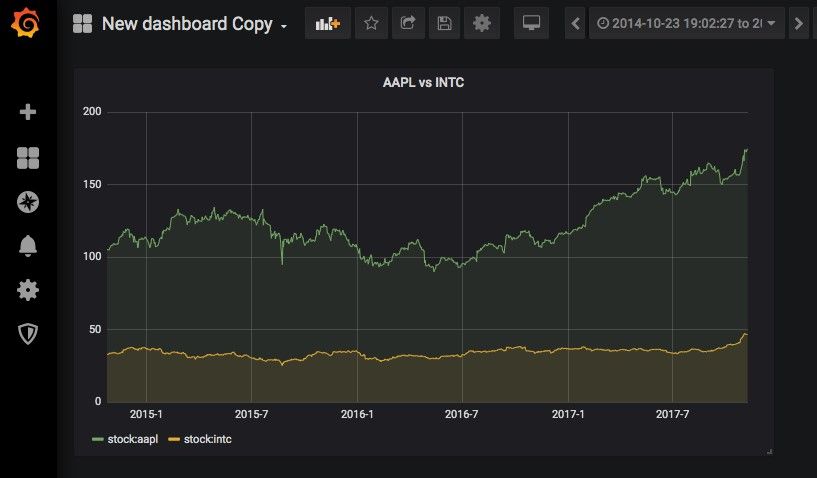Open the time range picker dropdown
Screen dimensions: 817x478
[686, 23]
